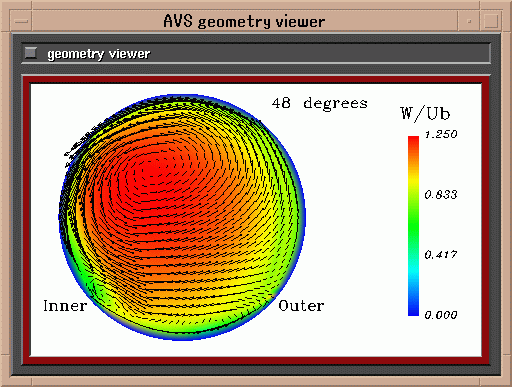Click the 0.417 legend value
This screenshot has height=387, width=512.
(441, 255)
